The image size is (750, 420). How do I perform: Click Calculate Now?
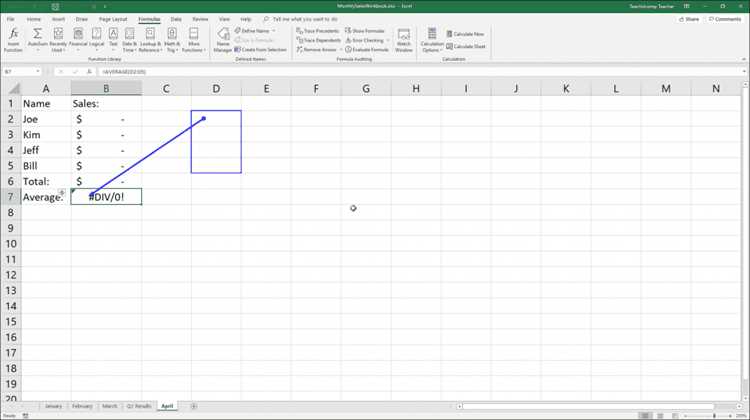point(465,34)
